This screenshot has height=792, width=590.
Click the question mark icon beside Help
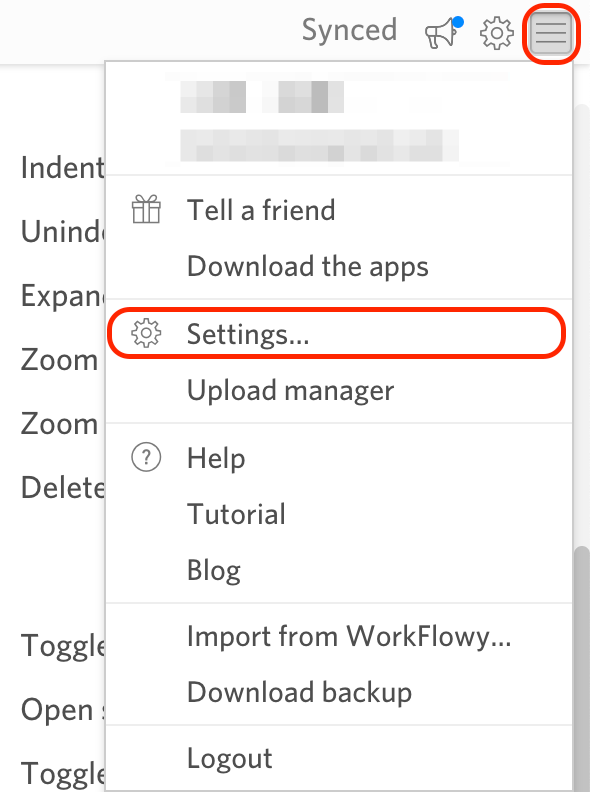click(146, 458)
